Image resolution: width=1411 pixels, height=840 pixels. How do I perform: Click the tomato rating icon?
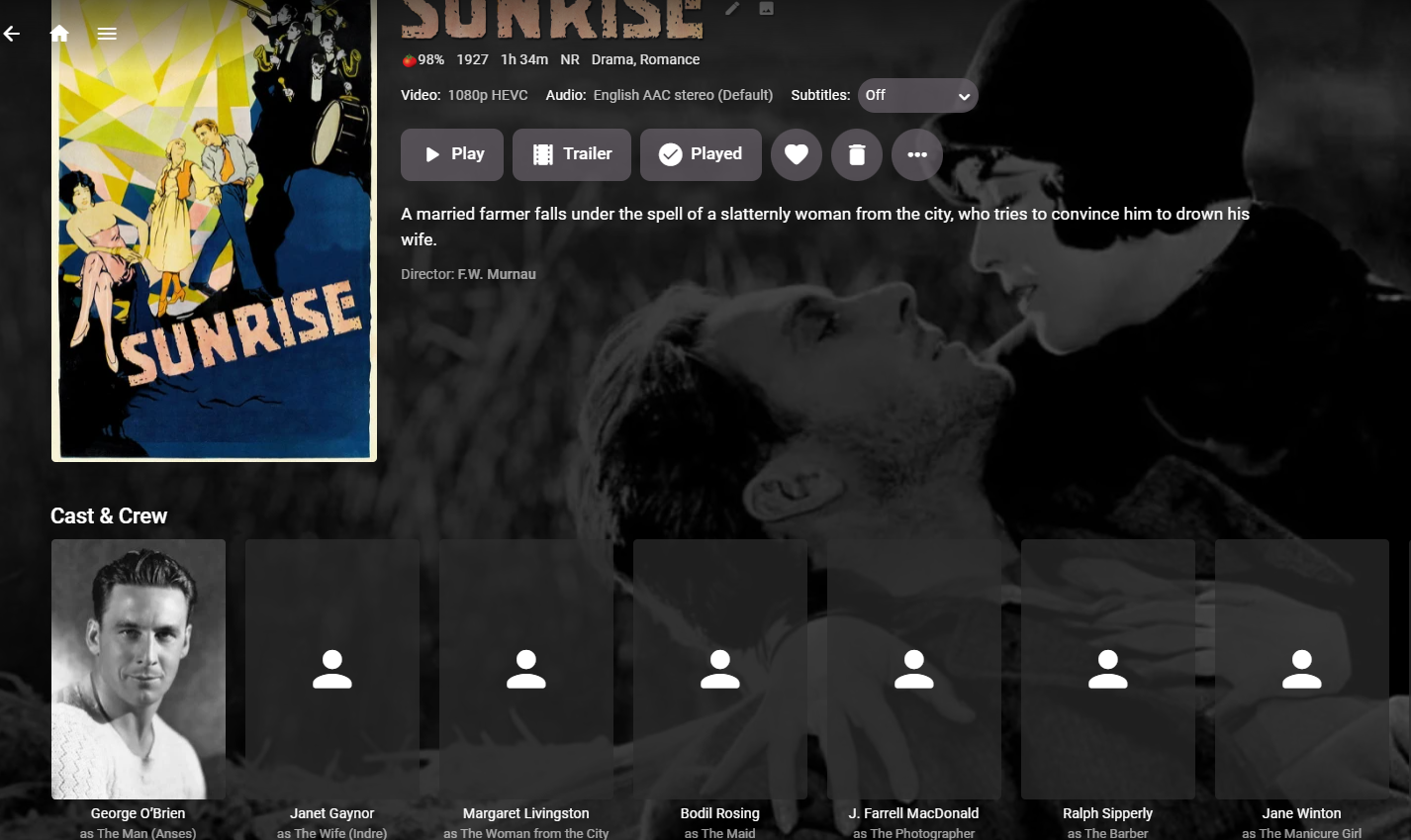[409, 60]
